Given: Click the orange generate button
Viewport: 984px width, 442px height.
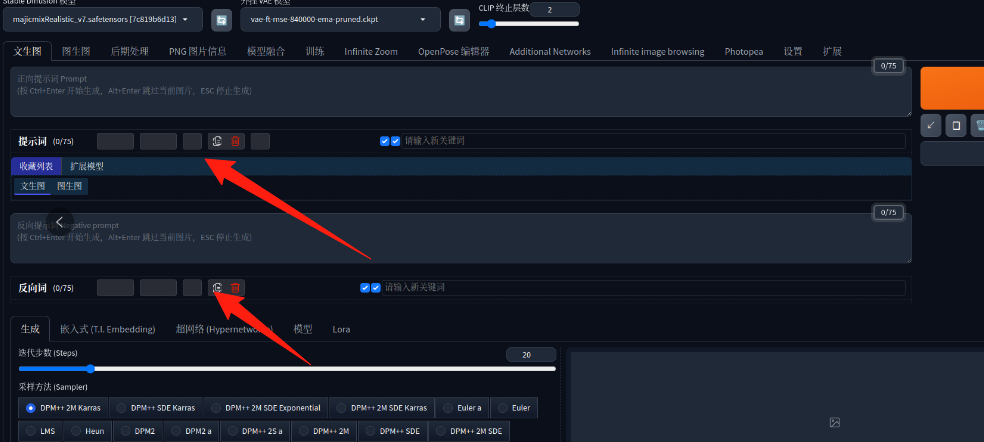Looking at the screenshot, I should point(952,88).
